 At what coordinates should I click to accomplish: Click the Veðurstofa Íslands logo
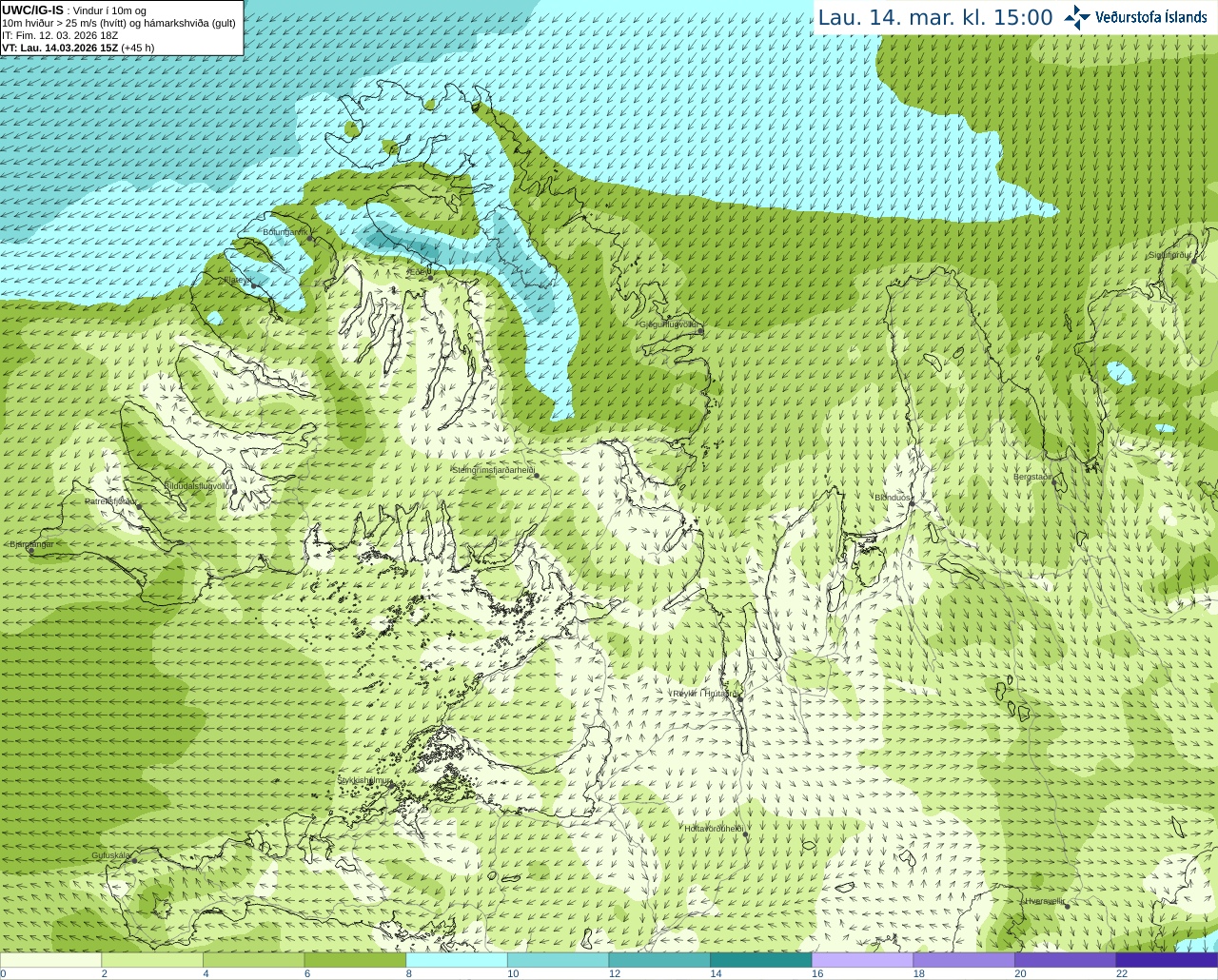1135,17
